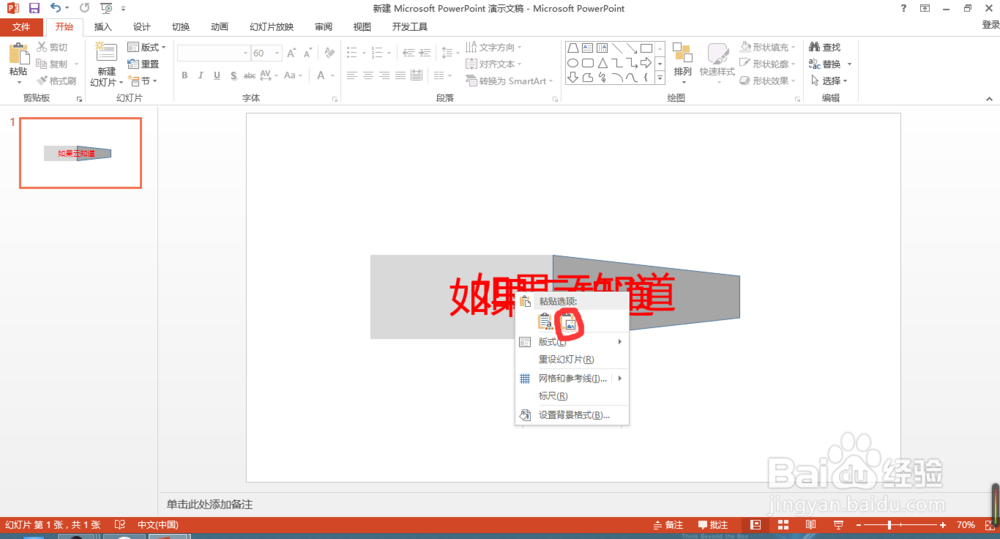Toggle Ruler (标尺) in context menu

572,396
